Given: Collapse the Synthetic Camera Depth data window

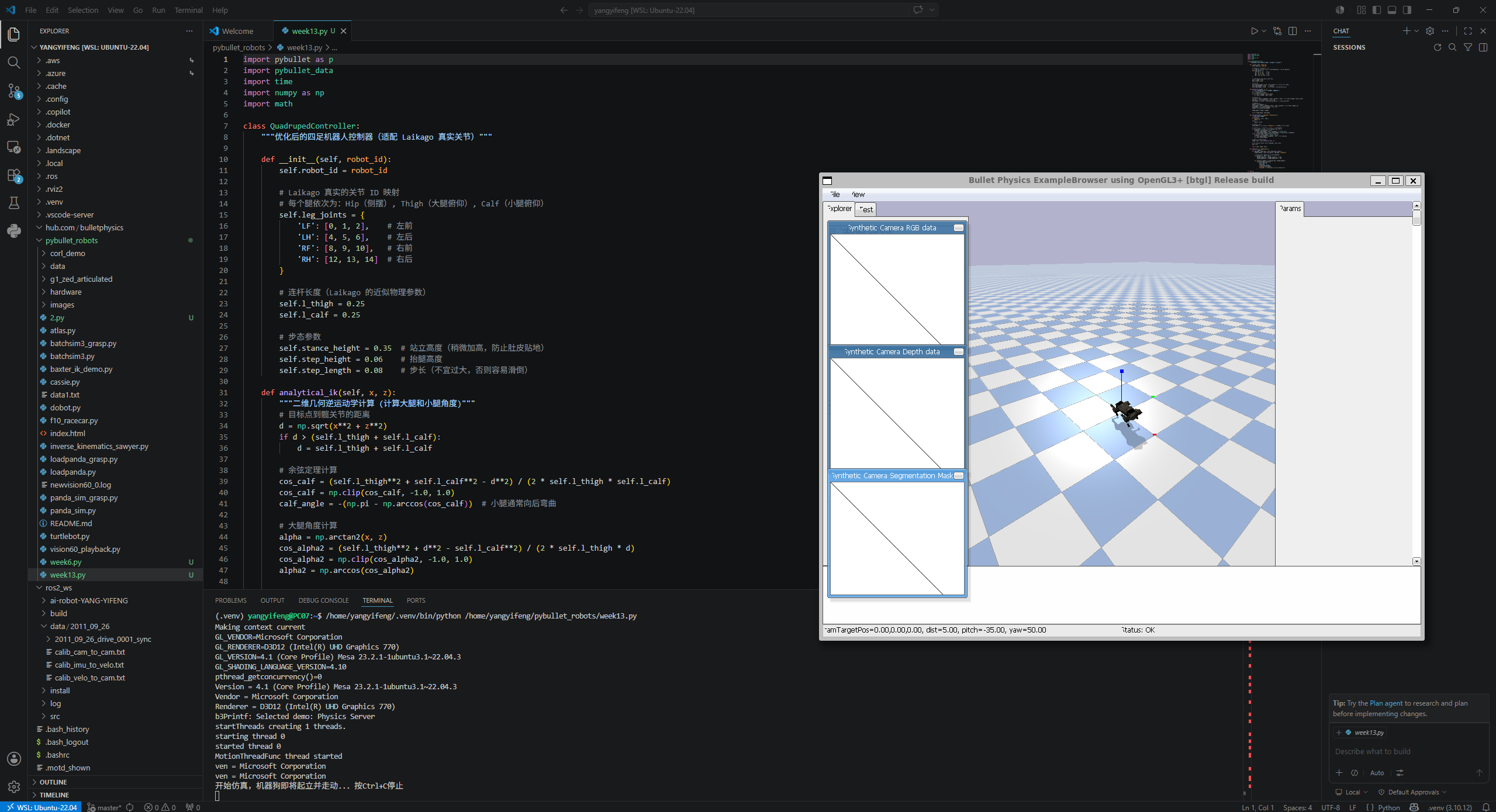Looking at the screenshot, I should coord(959,352).
